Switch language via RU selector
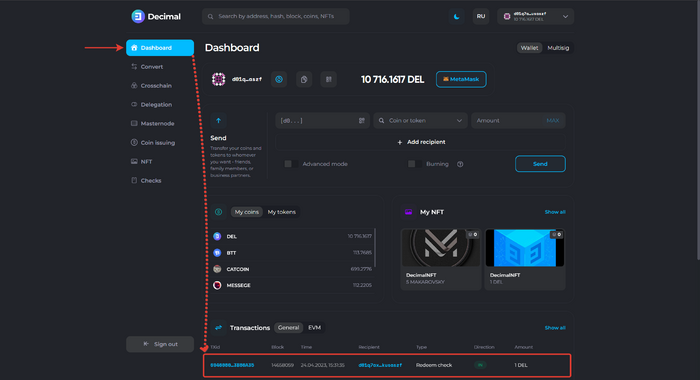Image resolution: width=700 pixels, height=380 pixels. click(x=481, y=17)
